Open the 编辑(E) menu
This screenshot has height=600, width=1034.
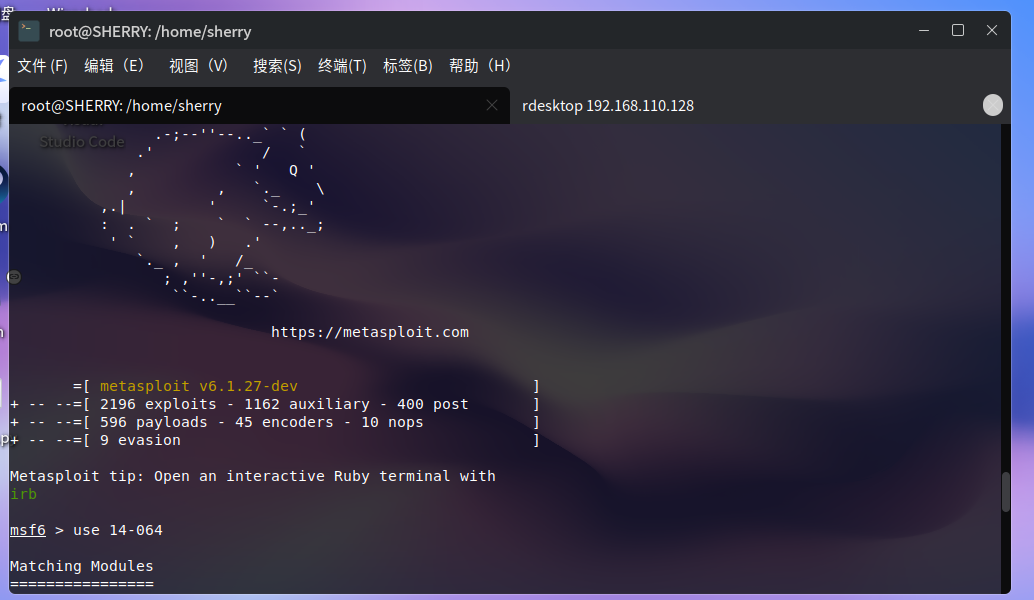pos(115,66)
